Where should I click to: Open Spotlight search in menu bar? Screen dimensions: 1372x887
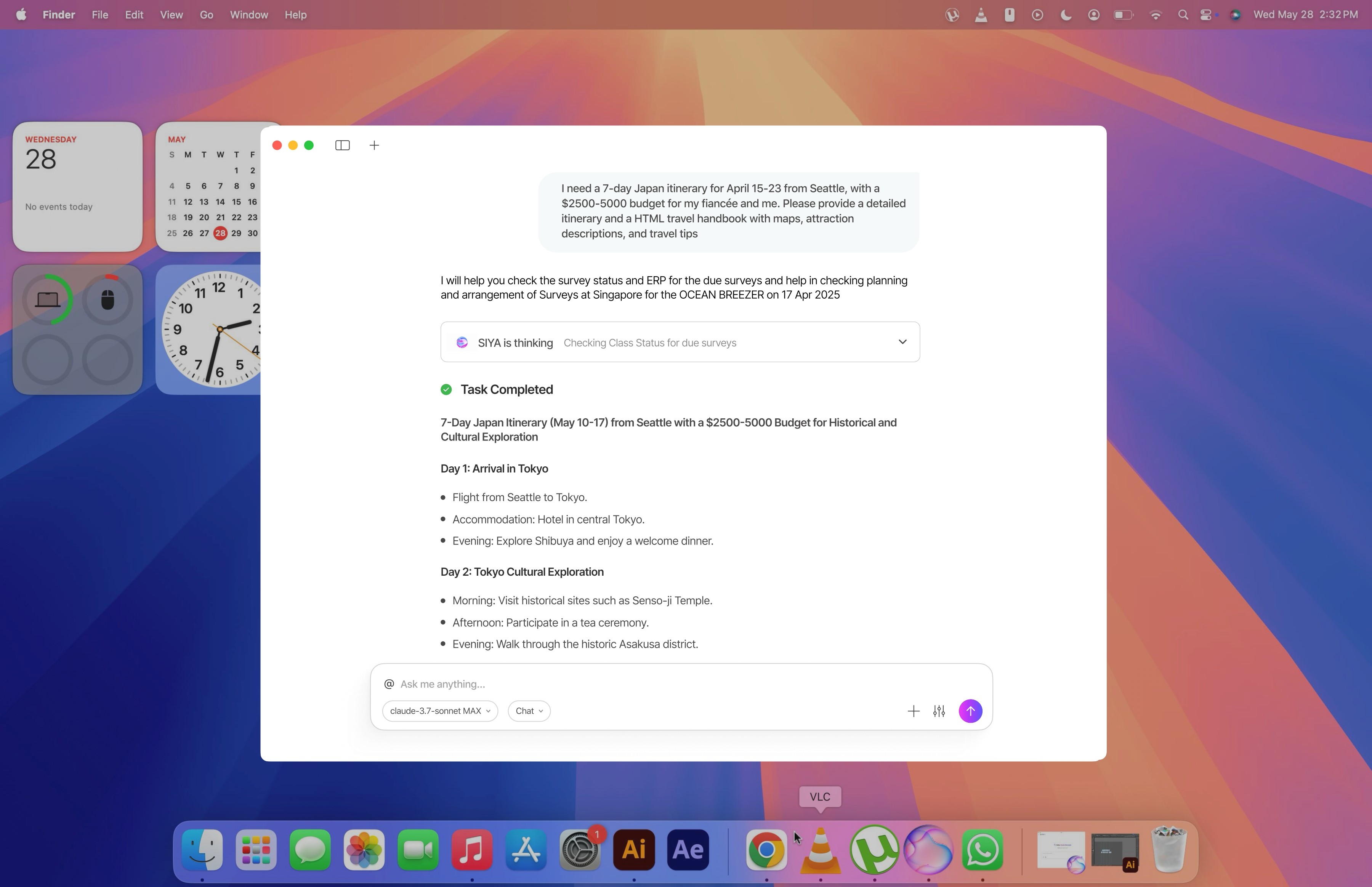(x=1183, y=15)
